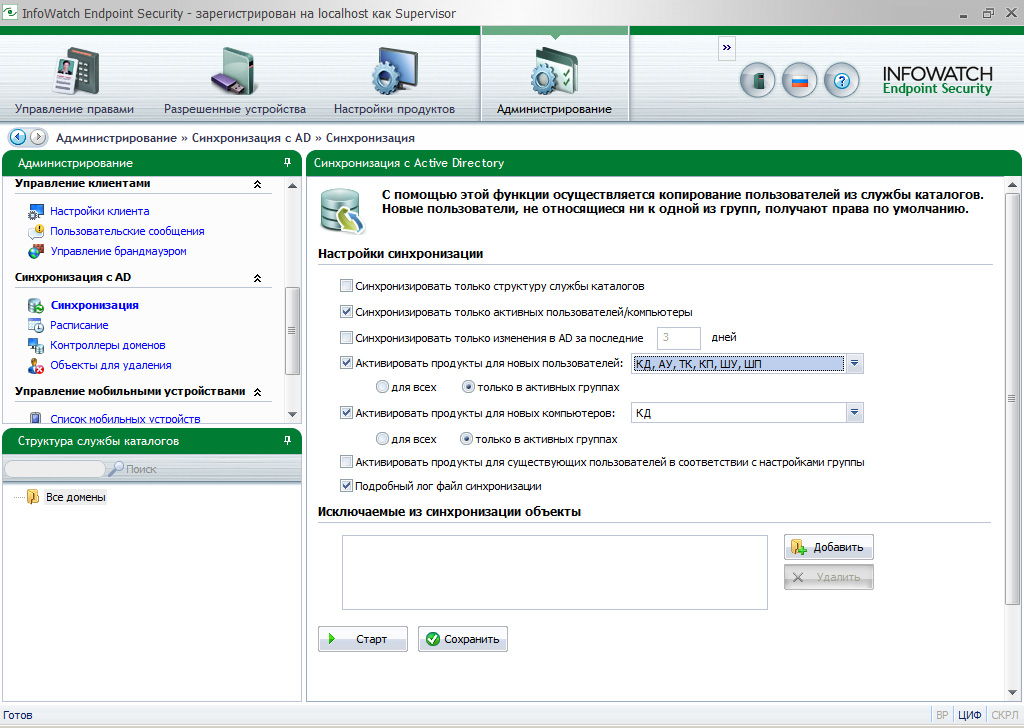Click the Контроллеры доменов icon
Image resolution: width=1024 pixels, height=728 pixels.
[x=35, y=345]
